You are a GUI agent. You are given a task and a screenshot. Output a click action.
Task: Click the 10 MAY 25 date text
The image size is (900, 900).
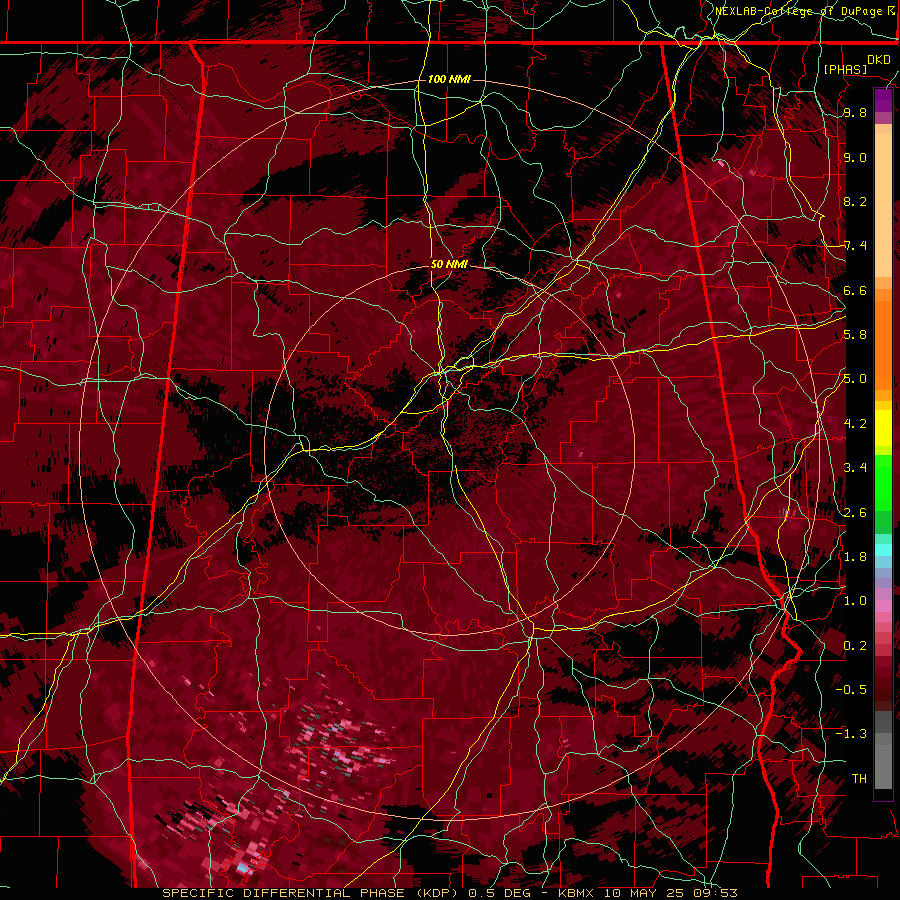click(x=645, y=893)
